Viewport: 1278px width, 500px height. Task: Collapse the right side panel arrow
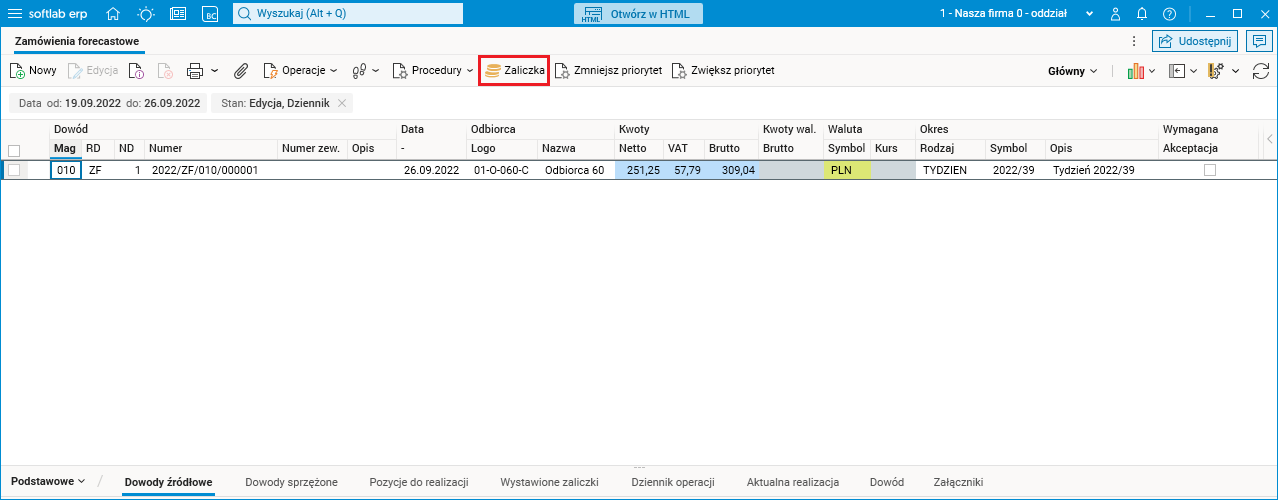1268,139
